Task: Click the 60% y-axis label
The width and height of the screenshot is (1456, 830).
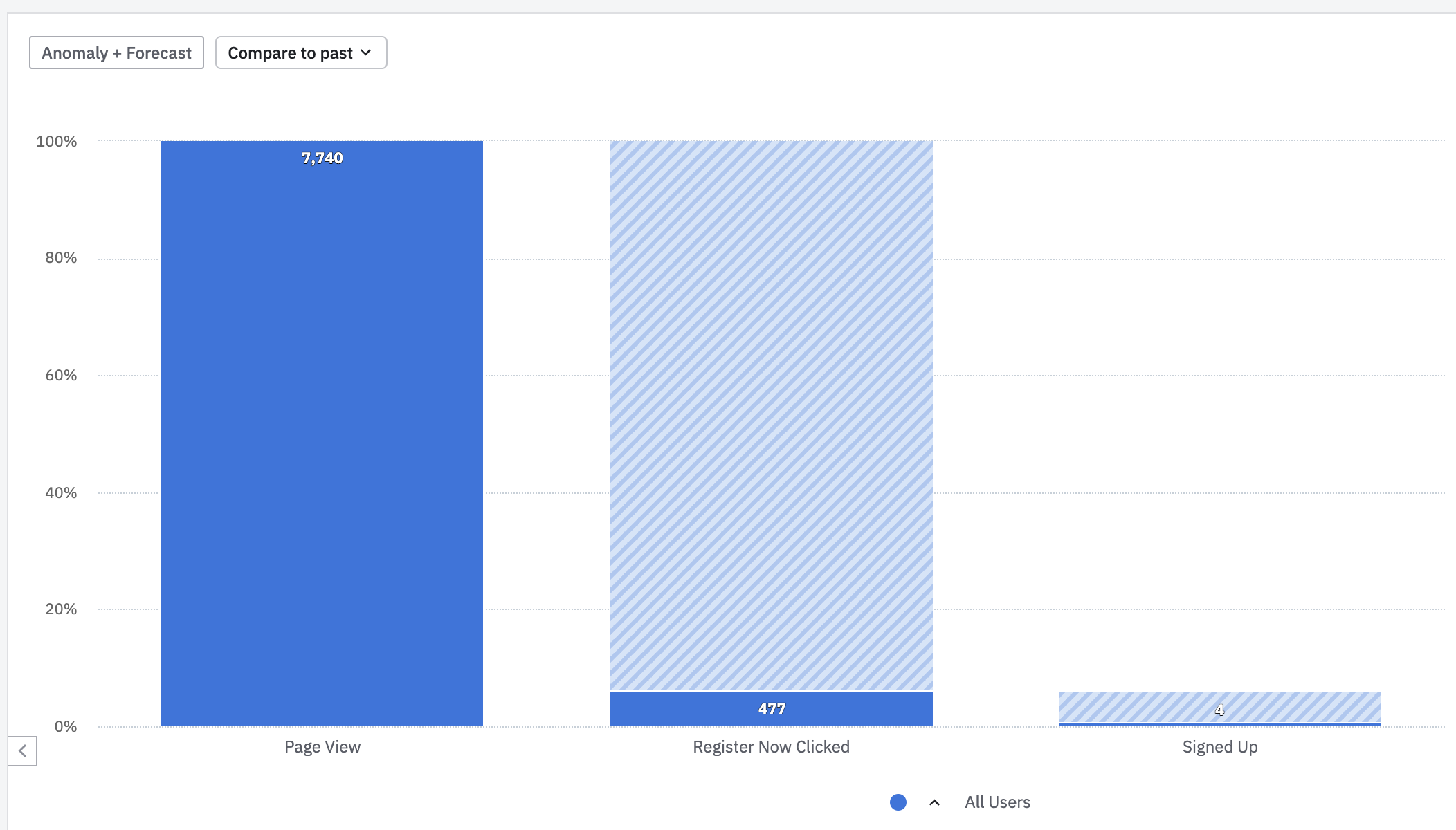Action: 61,376
